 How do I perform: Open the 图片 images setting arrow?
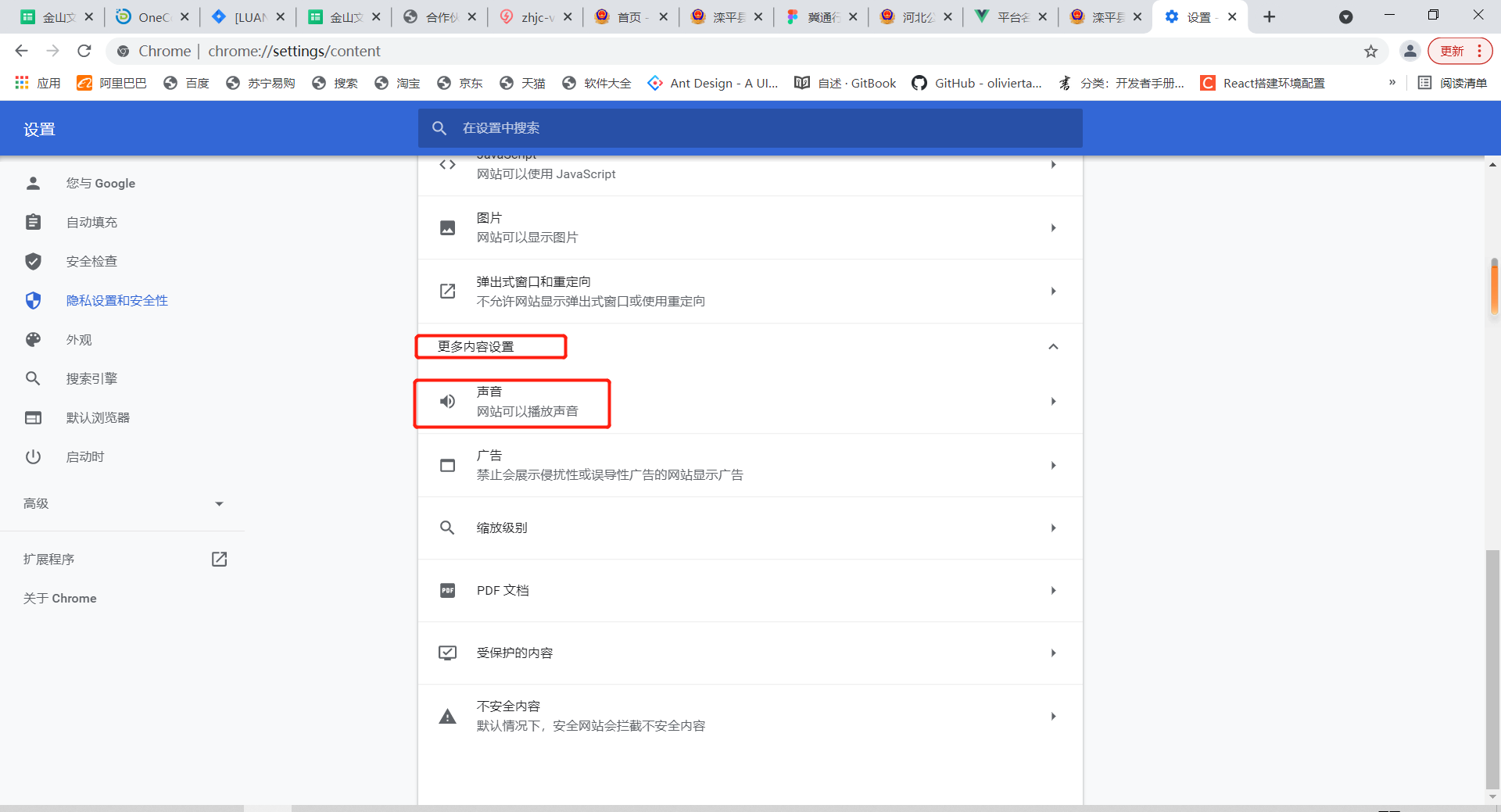(1054, 227)
